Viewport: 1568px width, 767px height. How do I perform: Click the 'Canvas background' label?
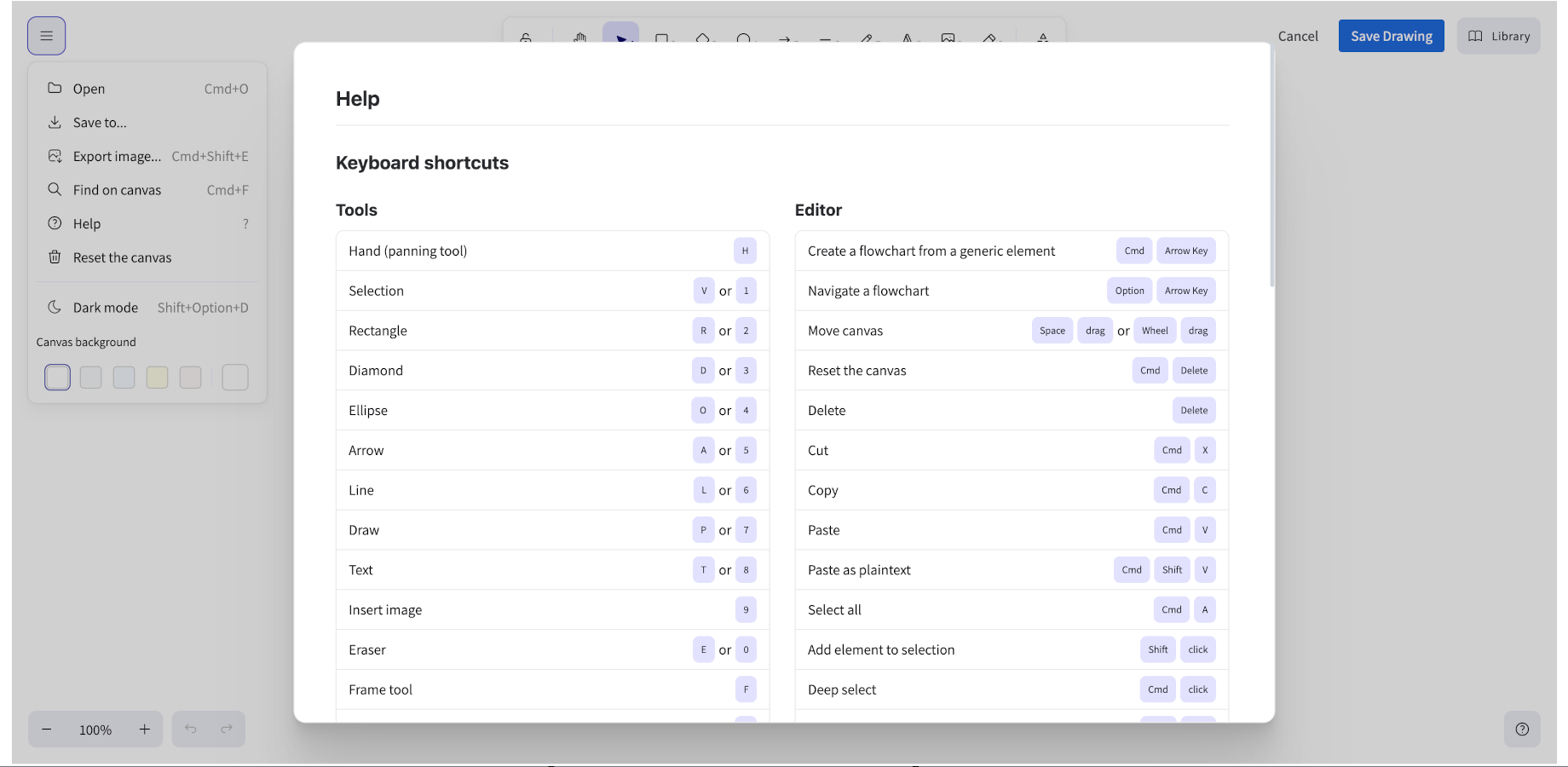click(x=86, y=343)
